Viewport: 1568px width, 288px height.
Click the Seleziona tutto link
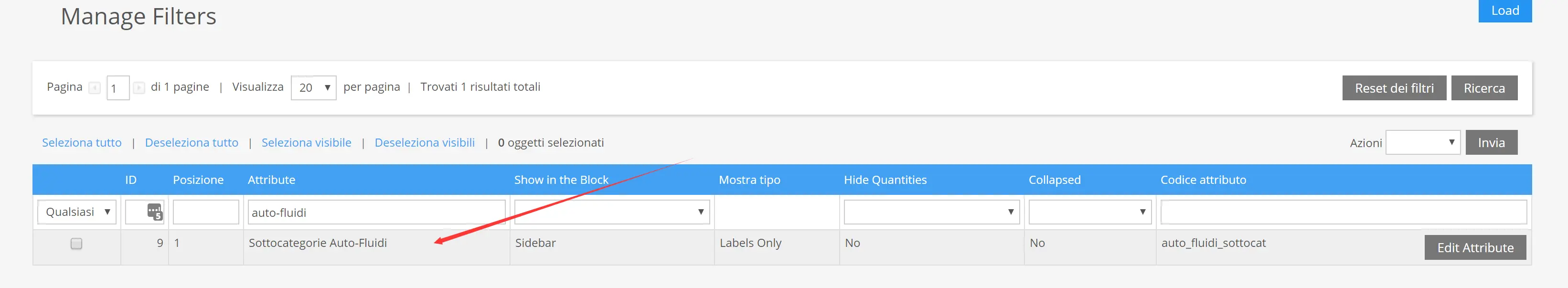click(x=82, y=142)
